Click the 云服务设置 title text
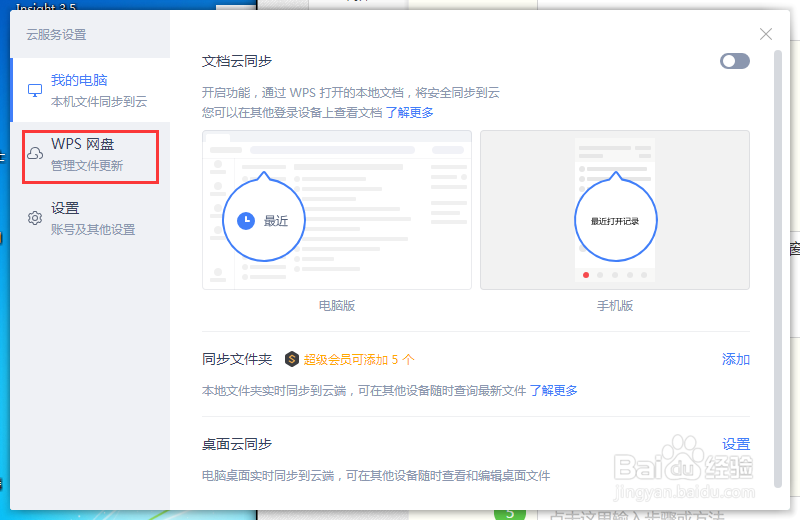This screenshot has height=520, width=800. [56, 35]
